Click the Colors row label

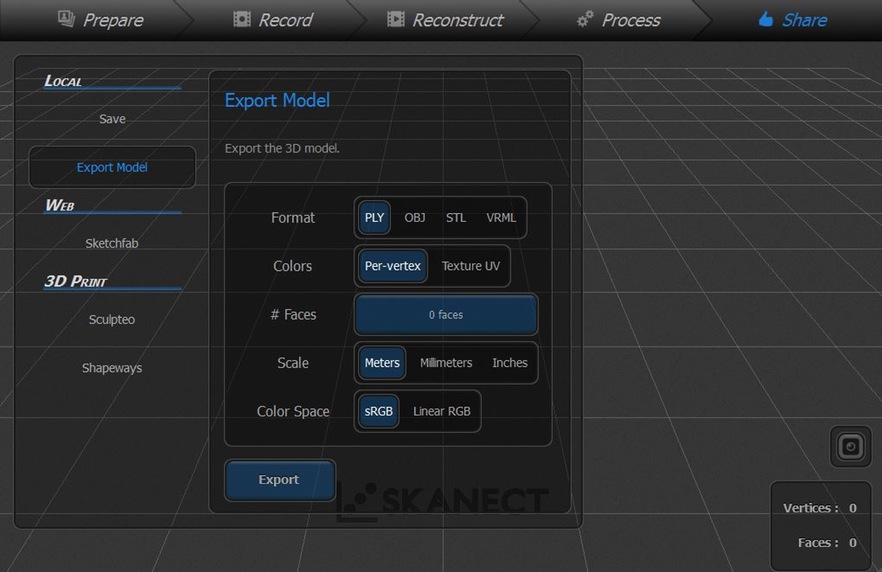tap(292, 266)
